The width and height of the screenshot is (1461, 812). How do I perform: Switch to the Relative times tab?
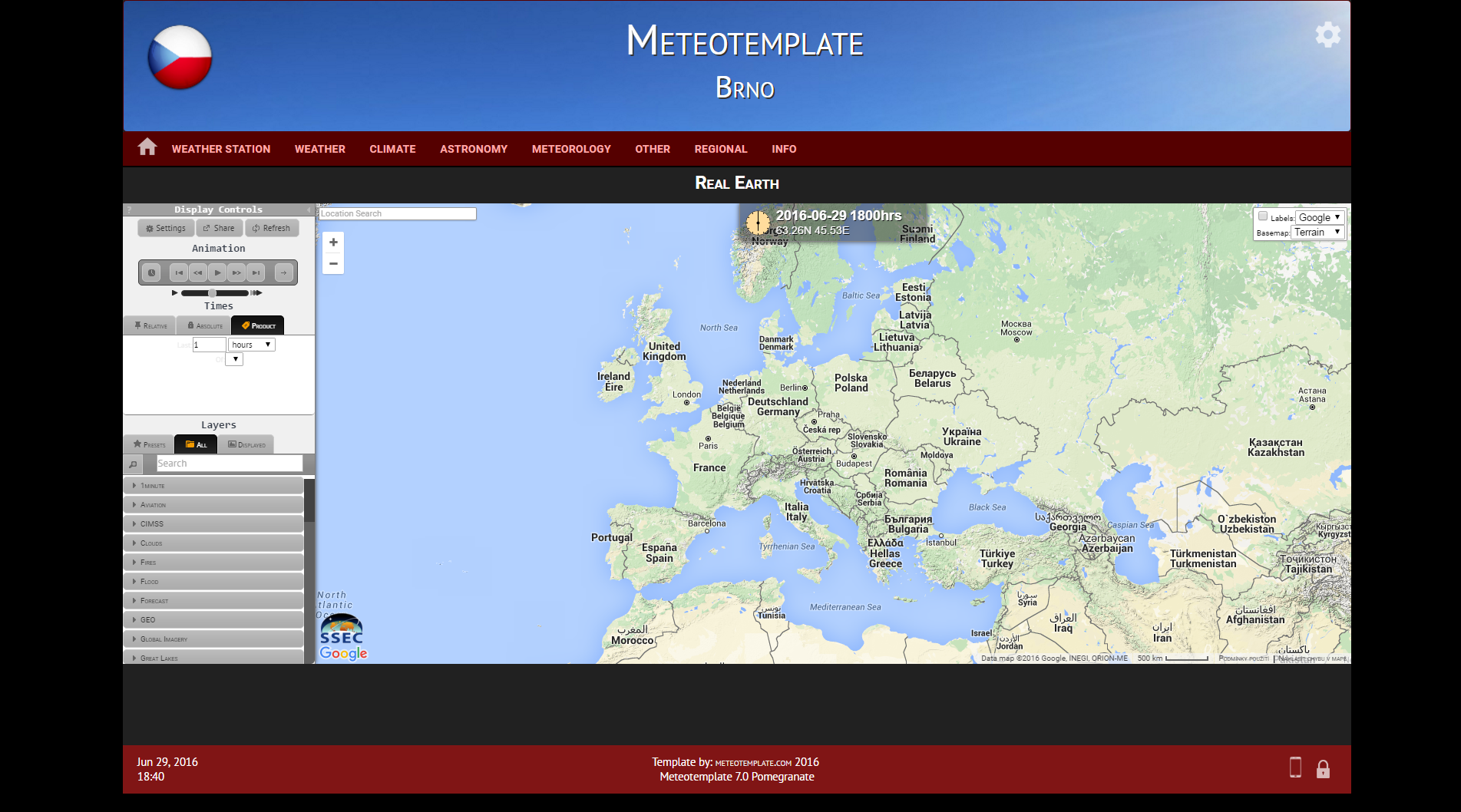(x=150, y=325)
